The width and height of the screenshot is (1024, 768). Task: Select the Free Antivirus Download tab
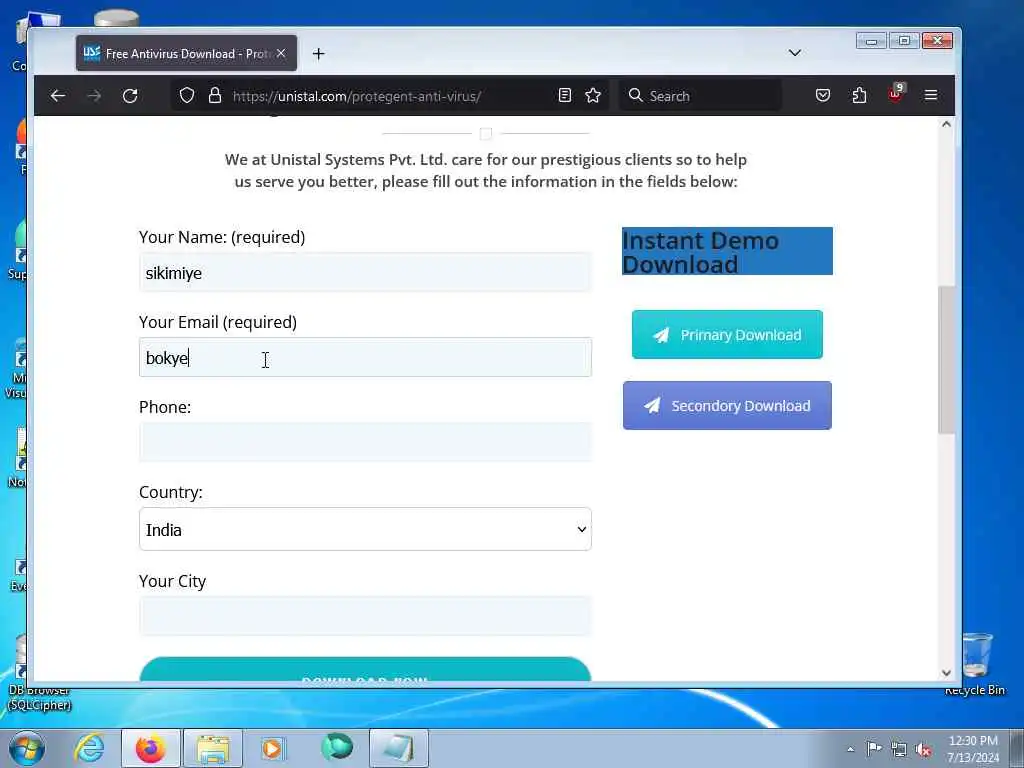pyautogui.click(x=187, y=54)
